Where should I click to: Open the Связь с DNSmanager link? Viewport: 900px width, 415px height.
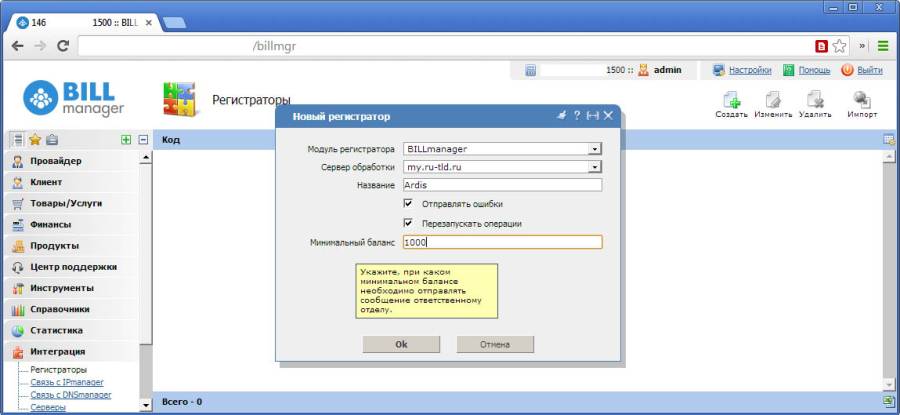pyautogui.click(x=71, y=395)
